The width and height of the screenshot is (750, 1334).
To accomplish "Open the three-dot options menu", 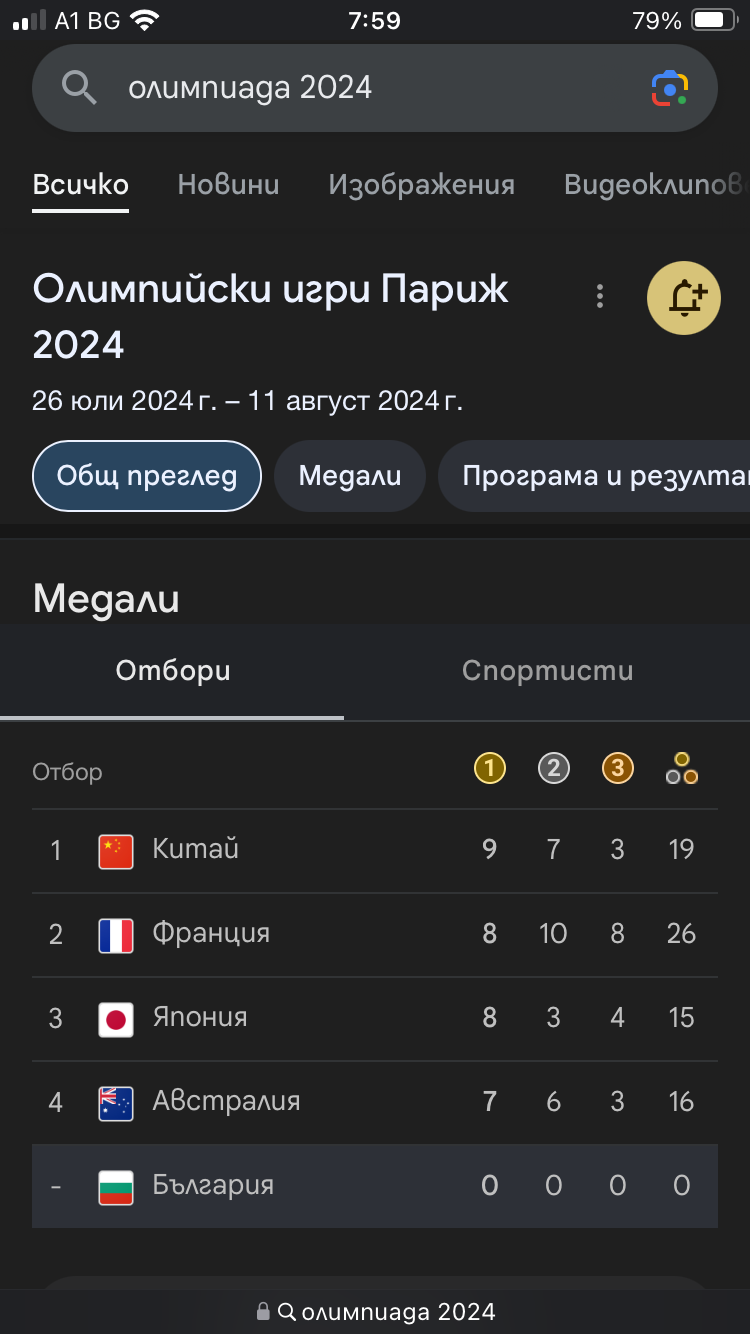I will pos(600,296).
